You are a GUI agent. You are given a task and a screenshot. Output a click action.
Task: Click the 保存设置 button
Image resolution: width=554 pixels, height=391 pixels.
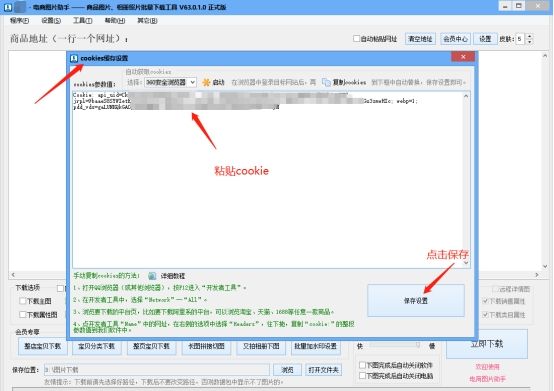click(416, 301)
